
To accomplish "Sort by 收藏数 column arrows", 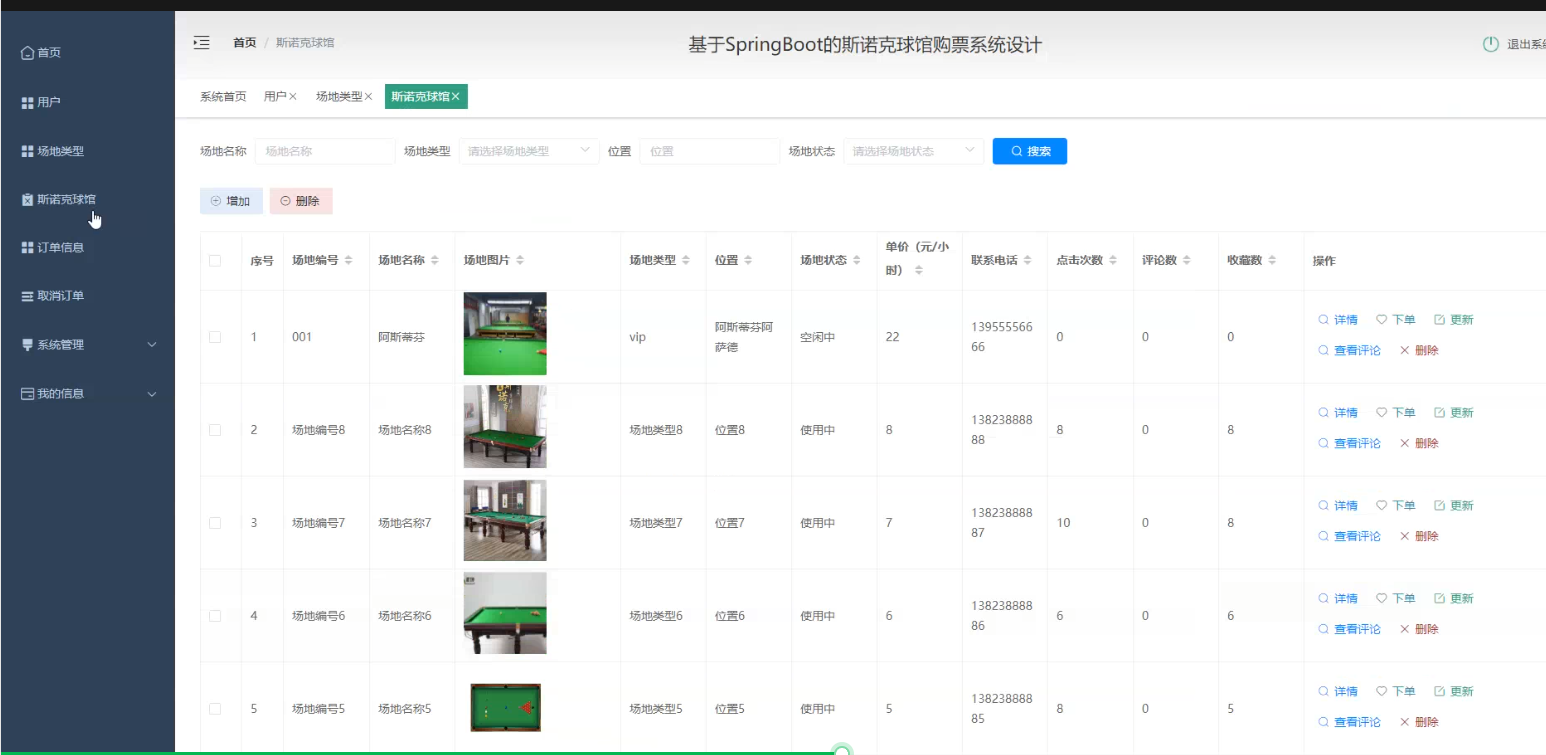I will (x=1272, y=260).
